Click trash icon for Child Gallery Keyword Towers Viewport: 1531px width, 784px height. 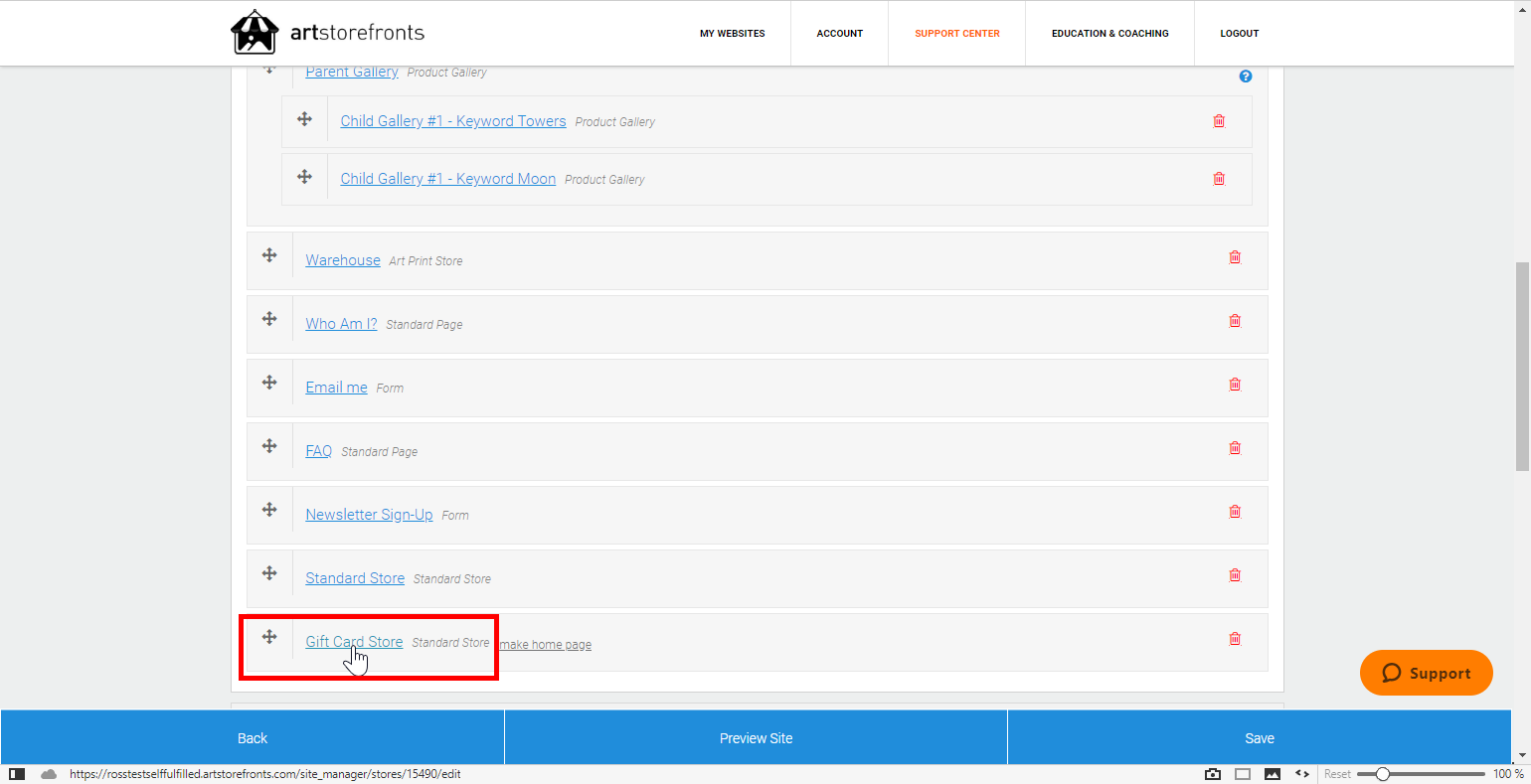pos(1219,121)
